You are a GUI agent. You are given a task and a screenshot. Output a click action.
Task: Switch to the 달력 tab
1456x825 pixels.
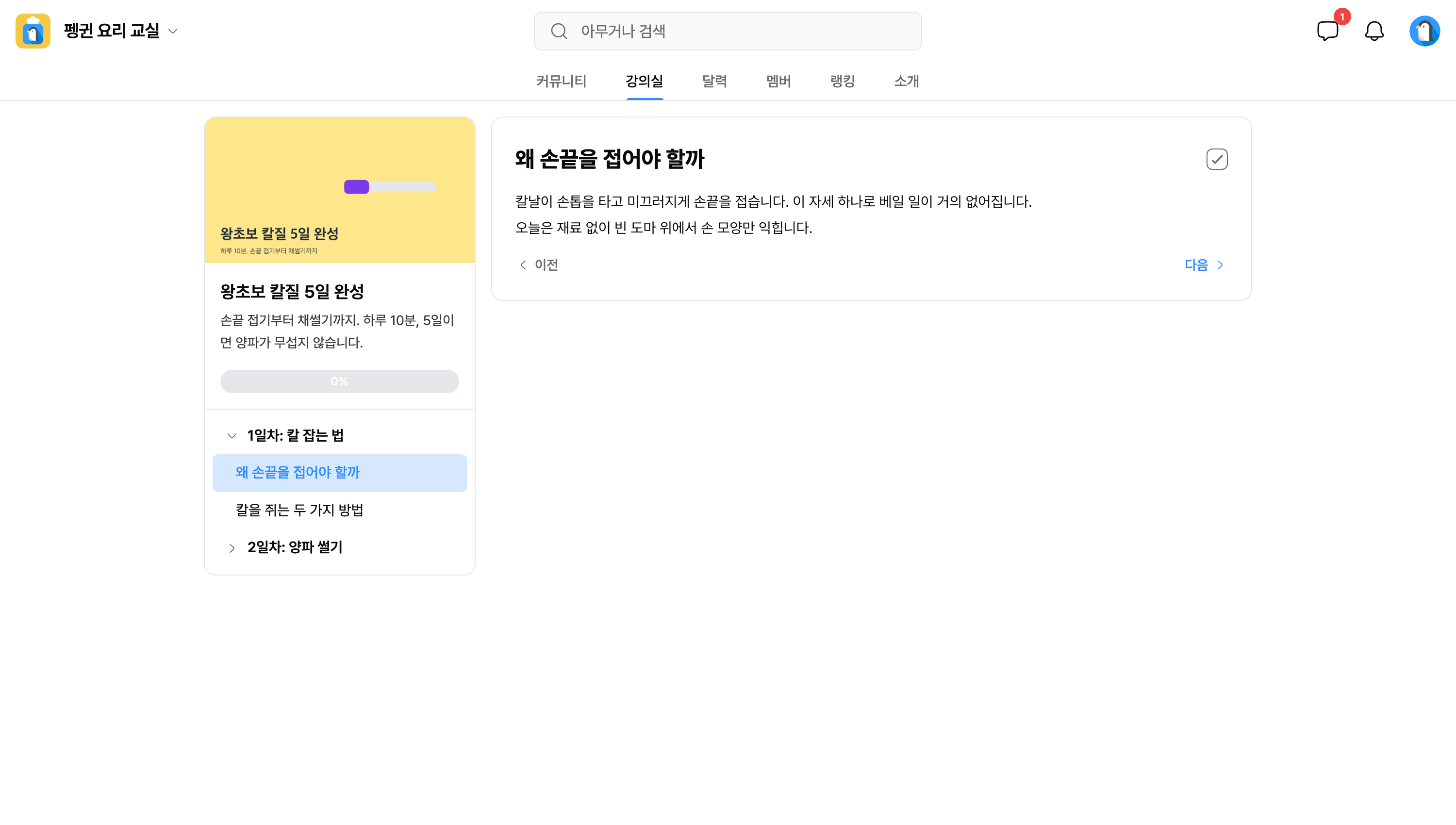point(714,81)
